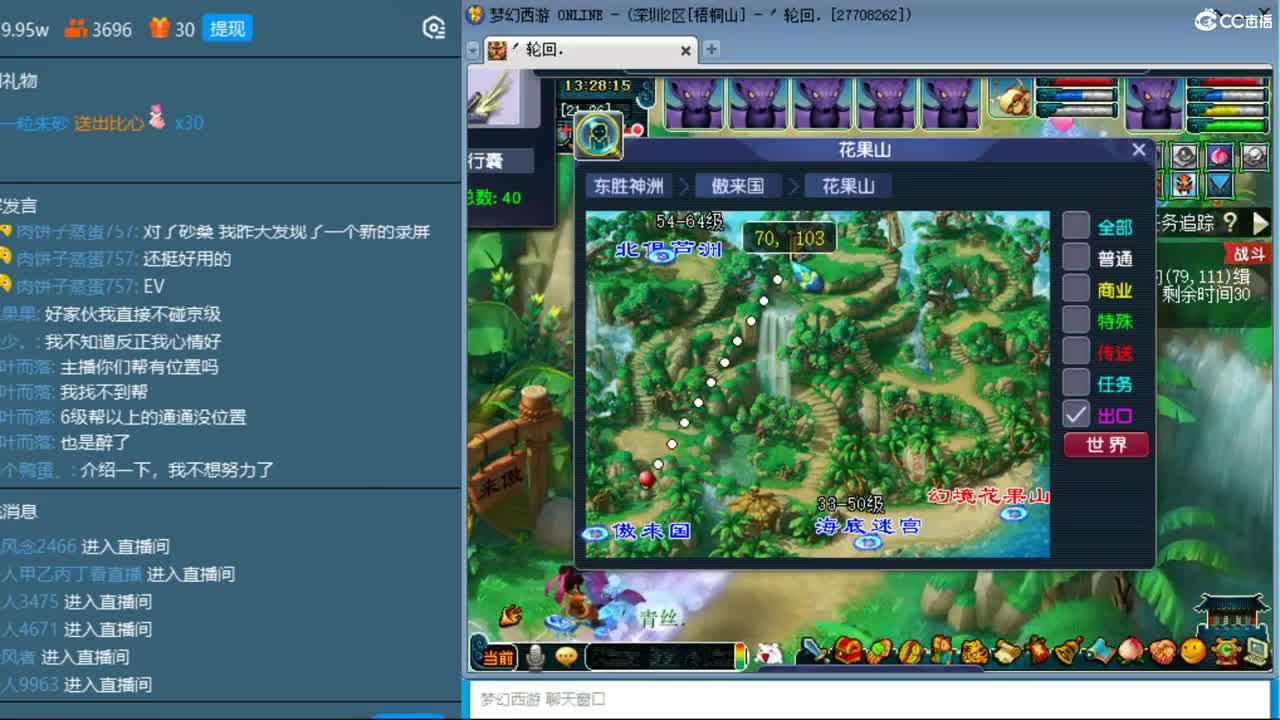This screenshot has width=1280, height=720.
Task: Open the 世界 world map
Action: click(x=1106, y=444)
